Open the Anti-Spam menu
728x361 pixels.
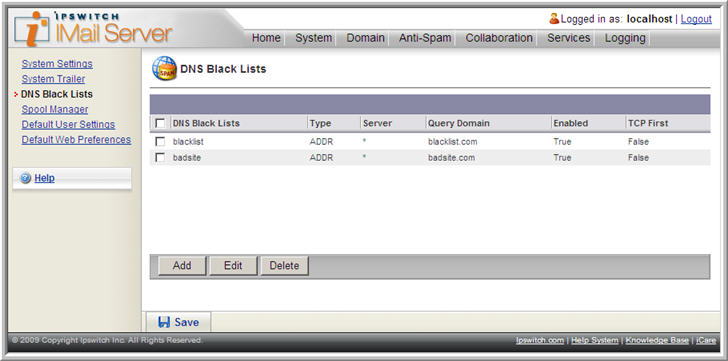coord(425,38)
